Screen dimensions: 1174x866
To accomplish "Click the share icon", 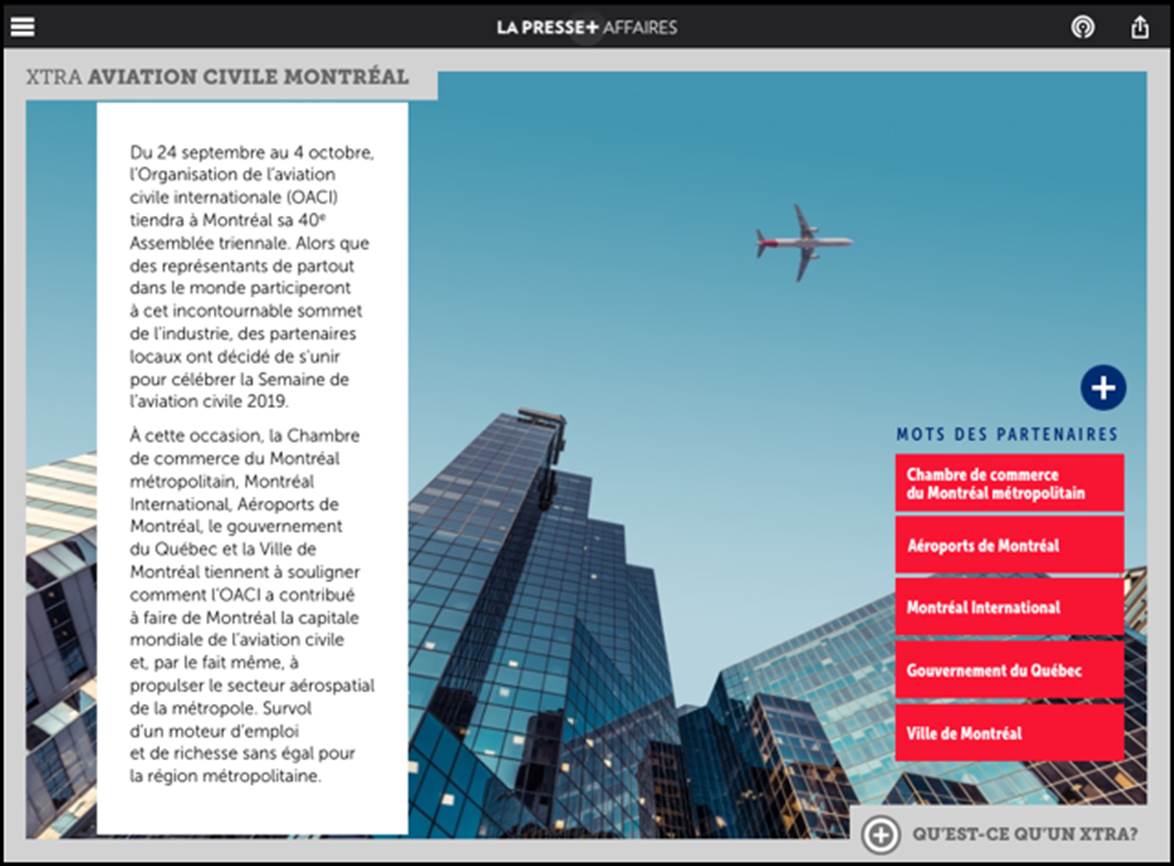I will [x=1140, y=27].
